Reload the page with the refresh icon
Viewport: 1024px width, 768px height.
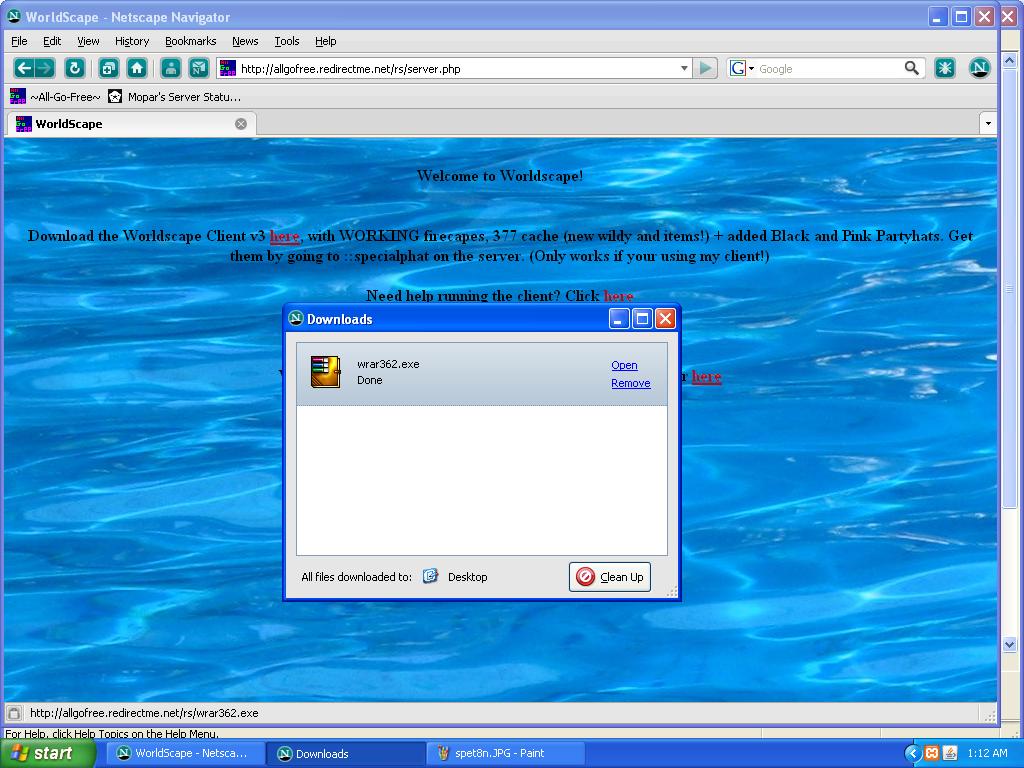pyautogui.click(x=74, y=68)
